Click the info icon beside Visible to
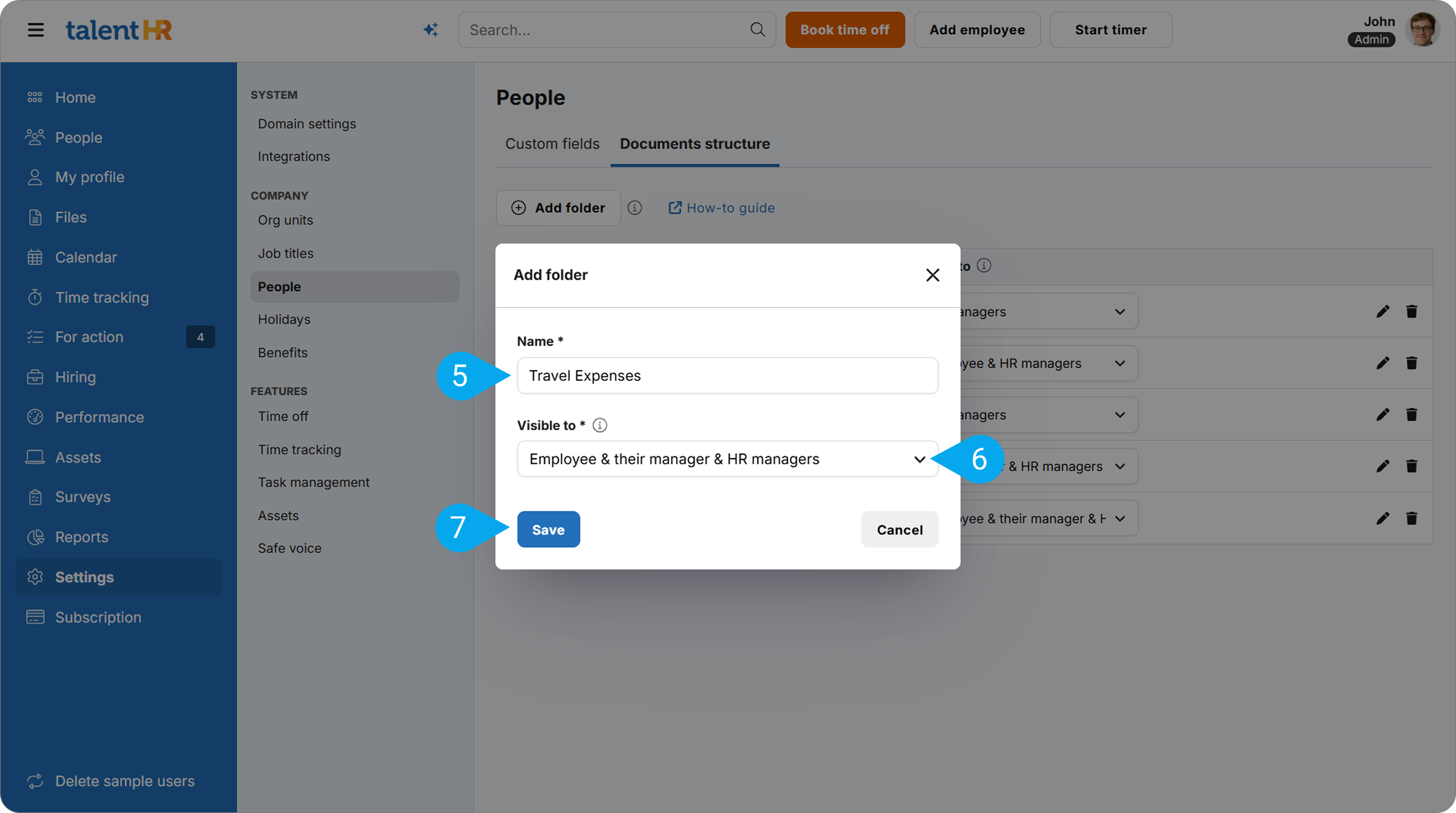 [x=600, y=425]
